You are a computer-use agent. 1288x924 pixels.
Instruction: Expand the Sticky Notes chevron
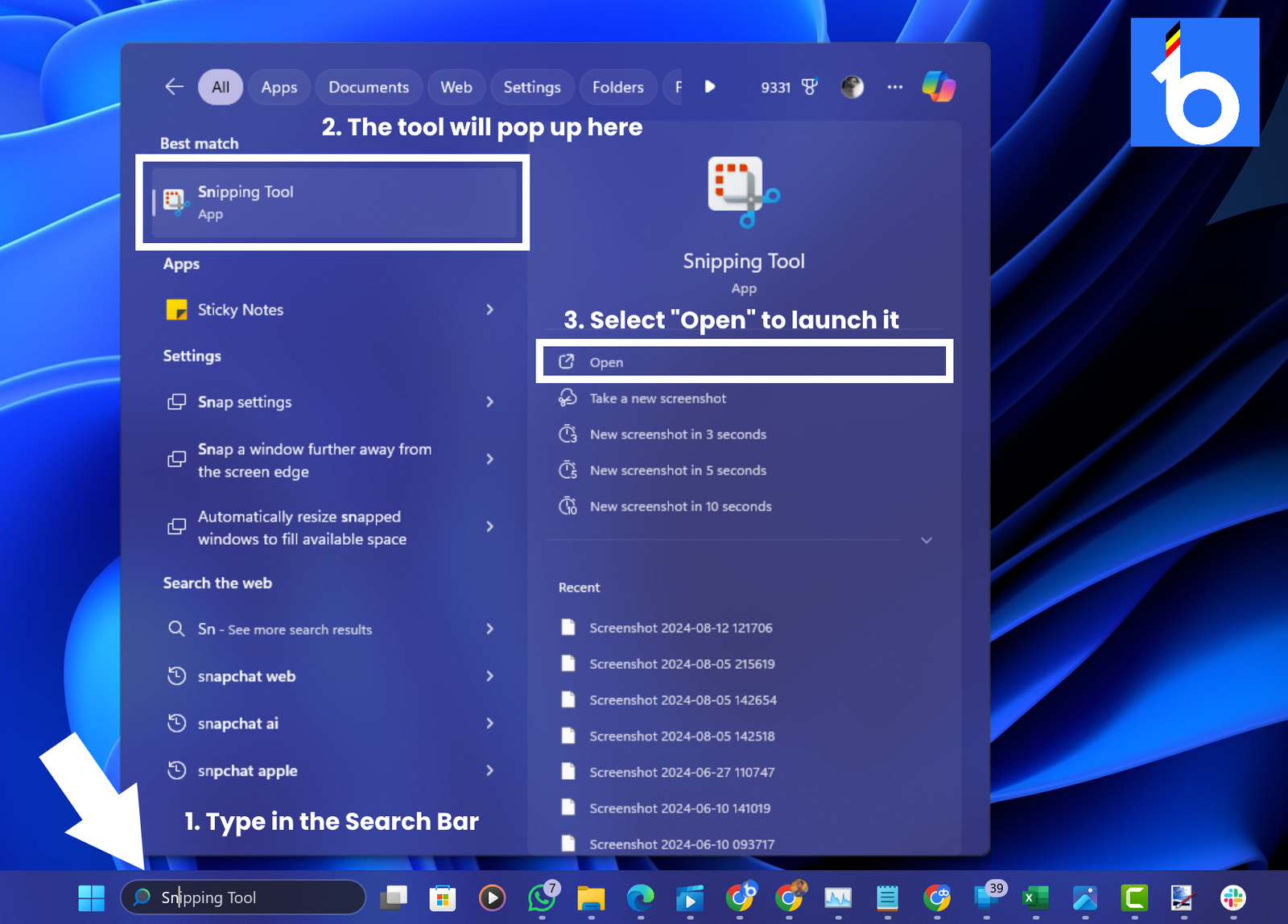pos(489,310)
